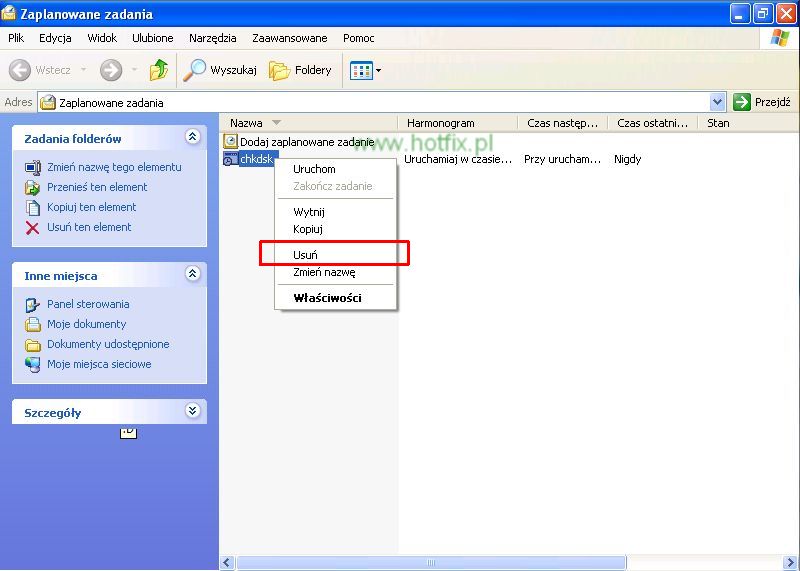Click Uruchom in context menu

[314, 169]
